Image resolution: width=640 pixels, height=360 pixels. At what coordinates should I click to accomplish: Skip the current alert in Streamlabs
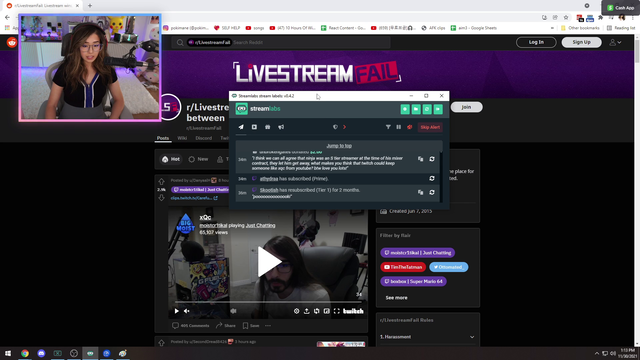pos(430,127)
